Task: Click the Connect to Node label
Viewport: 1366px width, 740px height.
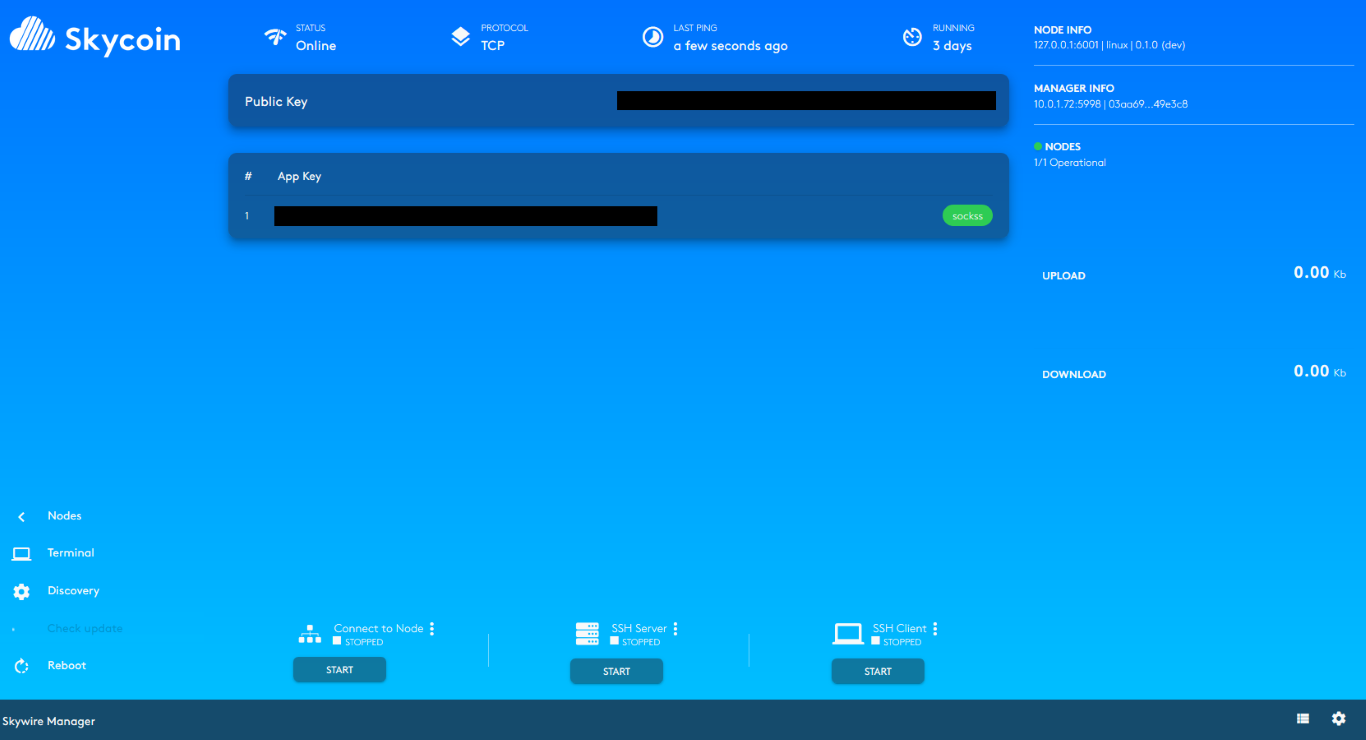Action: 379,629
